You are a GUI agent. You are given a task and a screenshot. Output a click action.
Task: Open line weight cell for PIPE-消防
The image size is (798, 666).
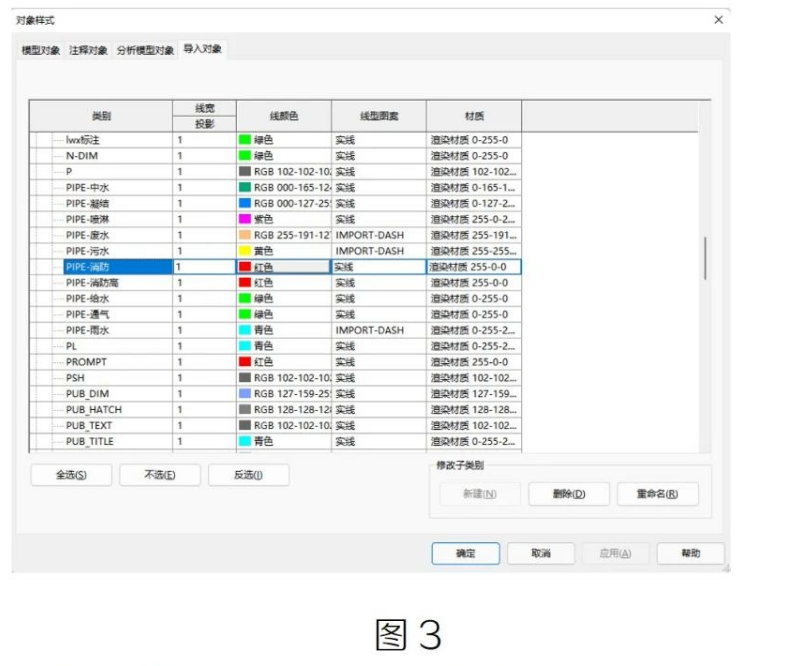pyautogui.click(x=205, y=267)
